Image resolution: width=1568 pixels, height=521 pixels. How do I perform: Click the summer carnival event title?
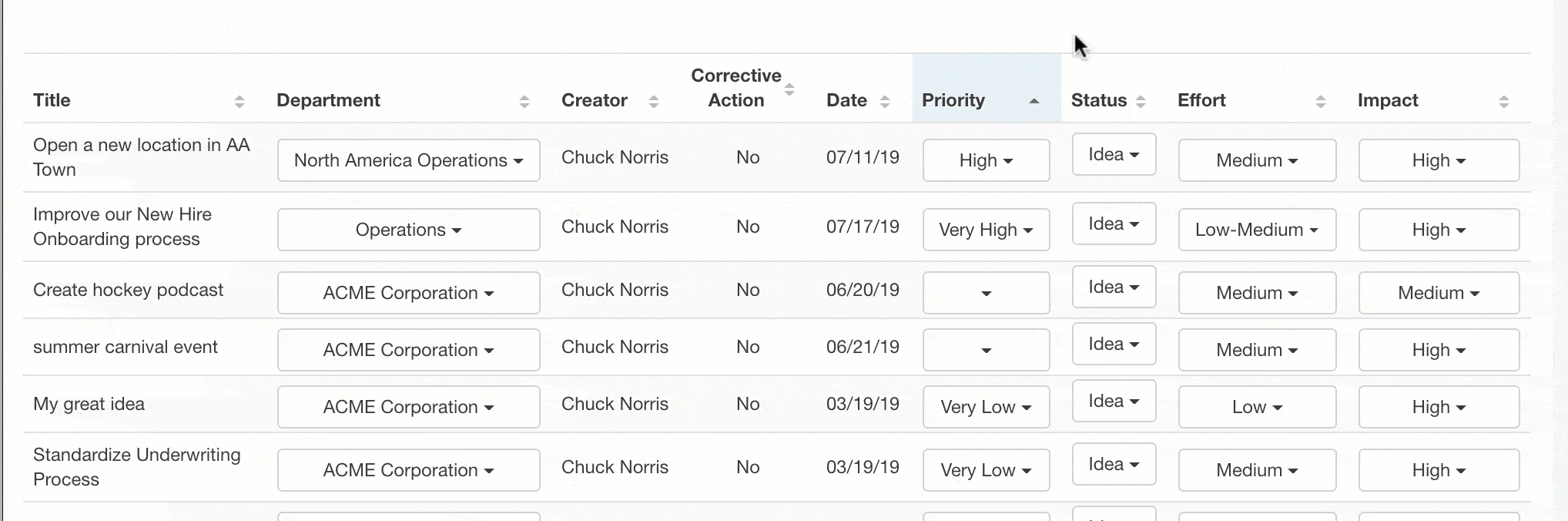click(126, 347)
